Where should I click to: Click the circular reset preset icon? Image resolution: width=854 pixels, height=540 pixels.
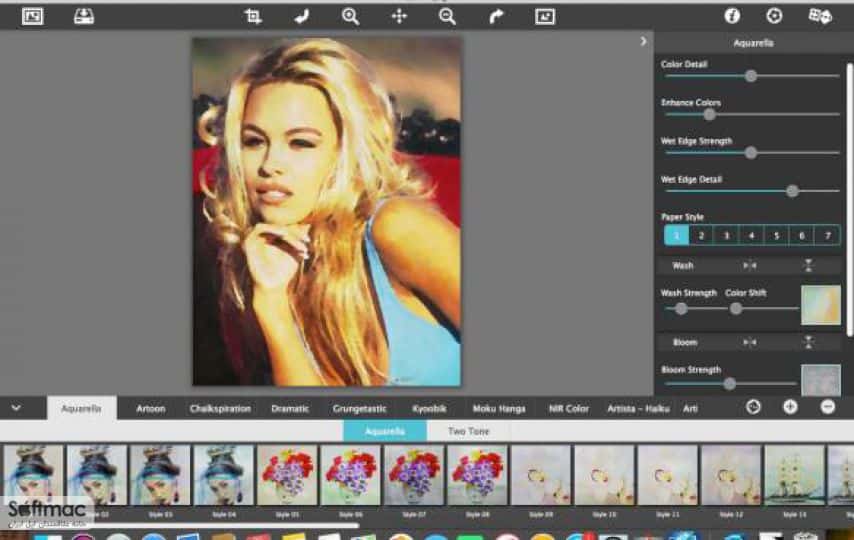pyautogui.click(x=753, y=407)
